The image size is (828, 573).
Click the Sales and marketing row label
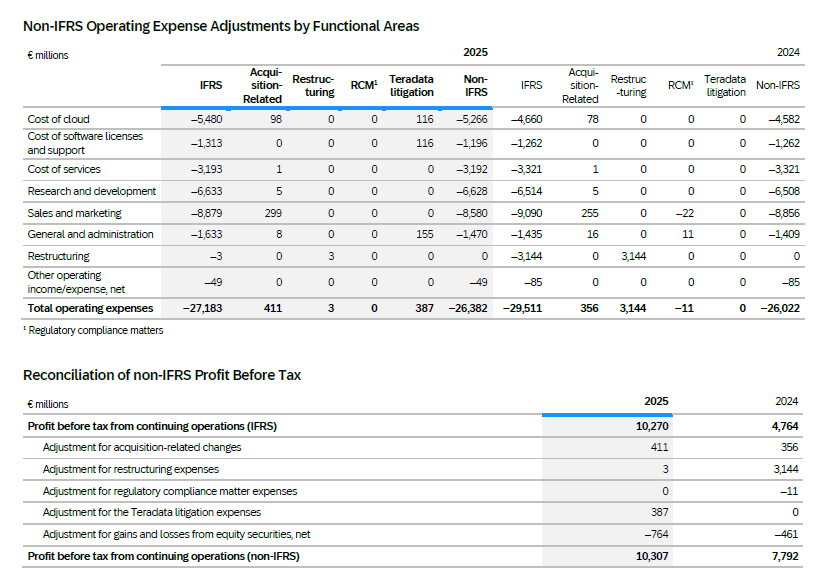[74, 213]
